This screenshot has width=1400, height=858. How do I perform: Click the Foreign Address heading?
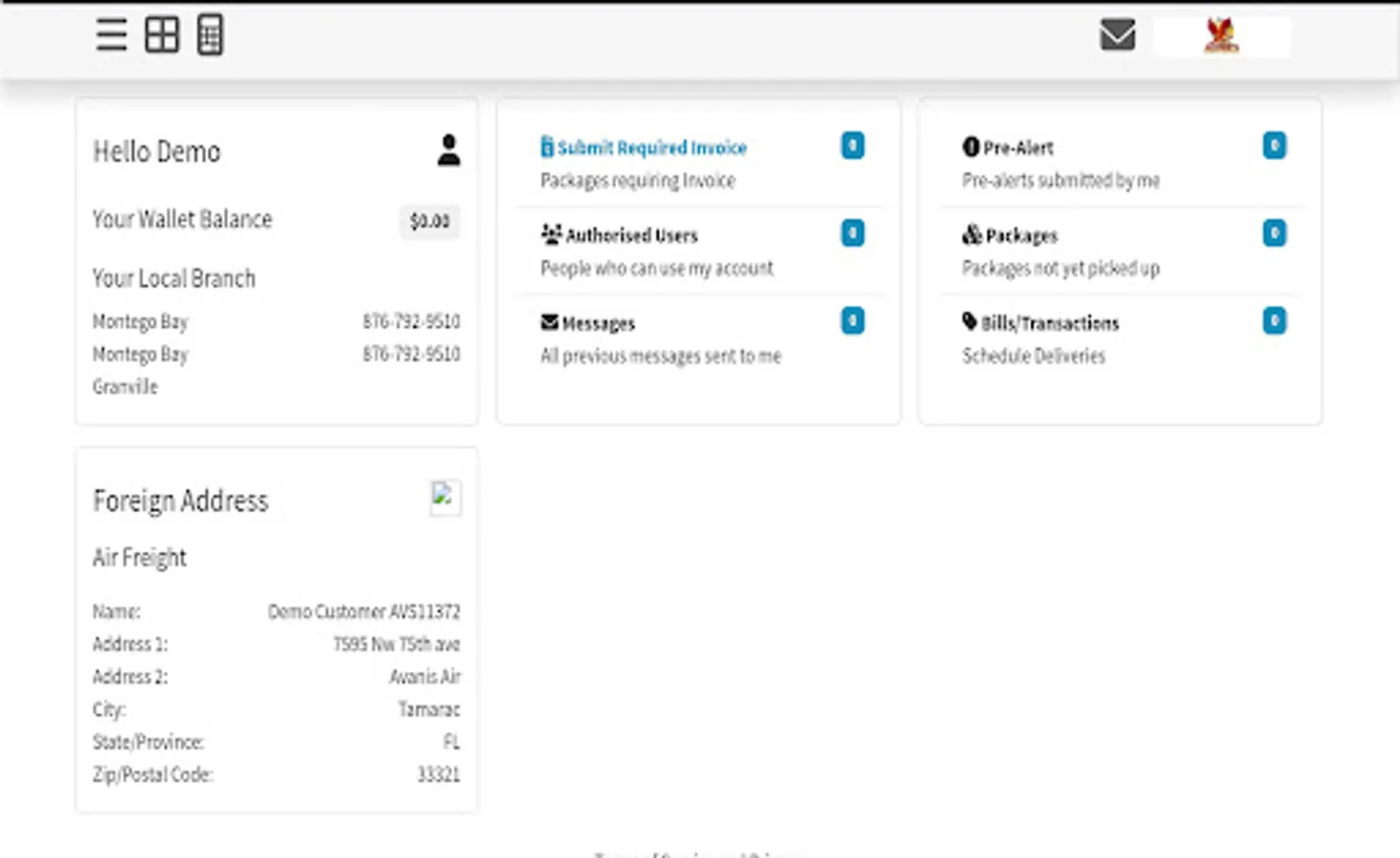[180, 500]
